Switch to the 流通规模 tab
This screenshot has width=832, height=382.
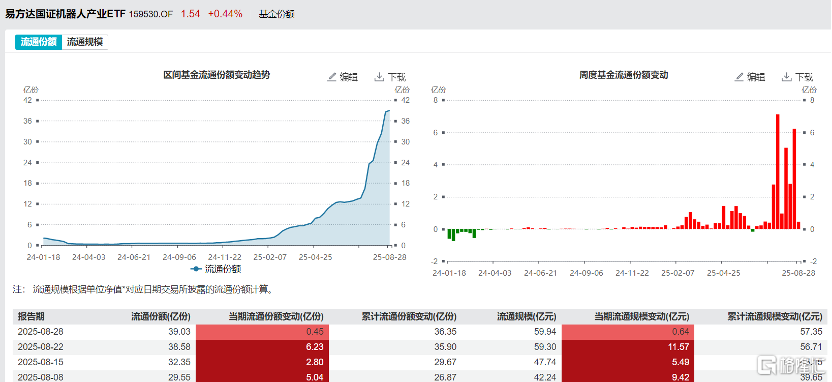tap(85, 42)
